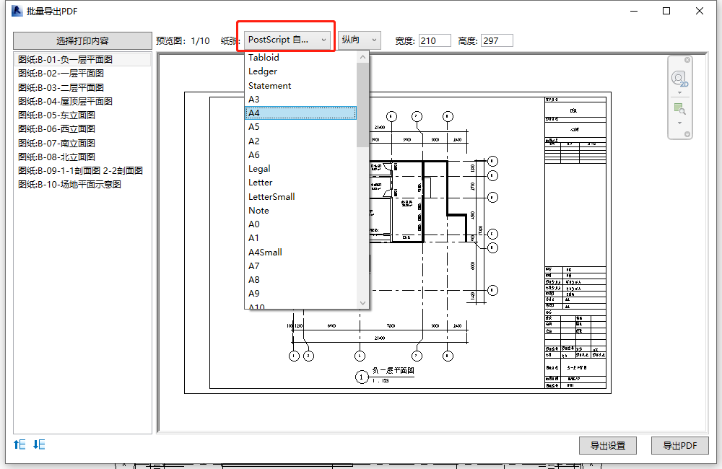722x469 pixels.
Task: Click the 2D steering wheel navigation icon
Action: [679, 79]
